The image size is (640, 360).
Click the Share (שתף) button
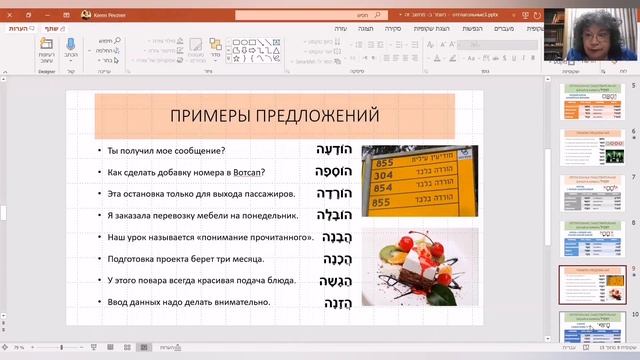pyautogui.click(x=55, y=29)
